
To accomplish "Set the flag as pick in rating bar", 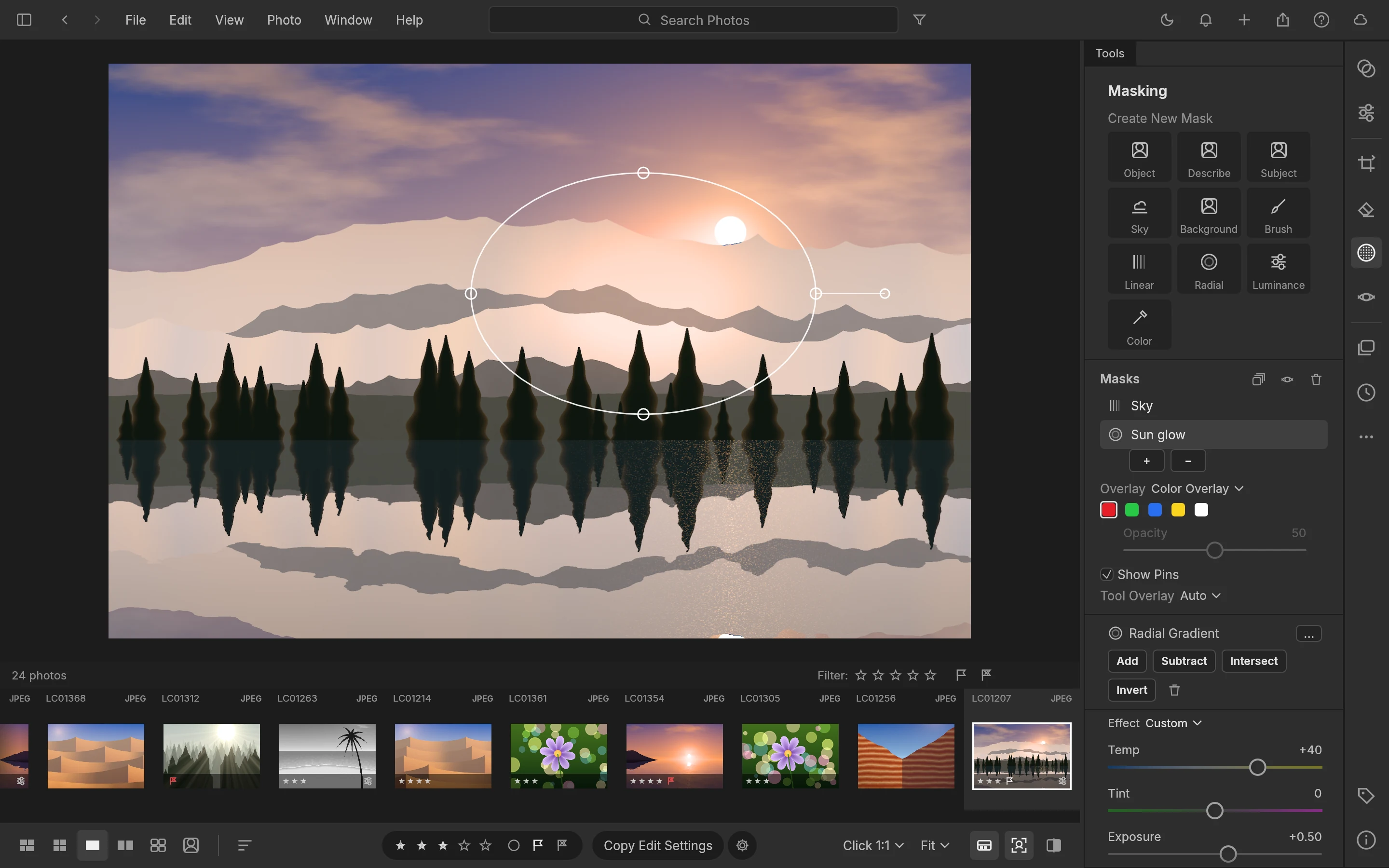I will (538, 845).
